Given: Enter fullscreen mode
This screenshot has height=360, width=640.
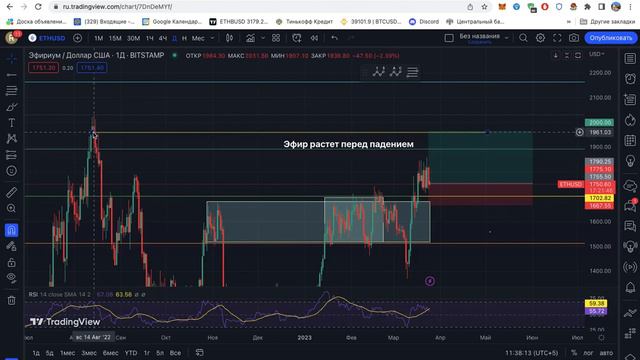Looking at the screenshot, I should coord(557,38).
